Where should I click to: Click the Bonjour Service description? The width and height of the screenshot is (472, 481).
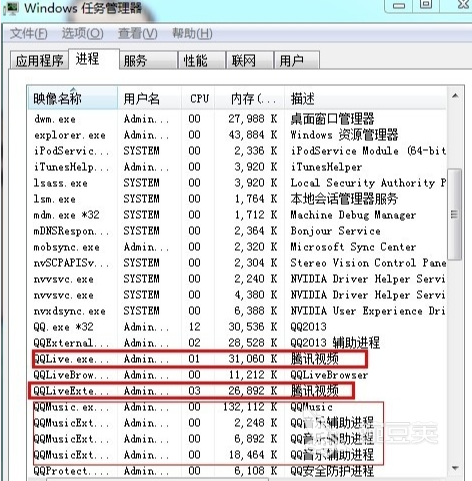tap(335, 231)
